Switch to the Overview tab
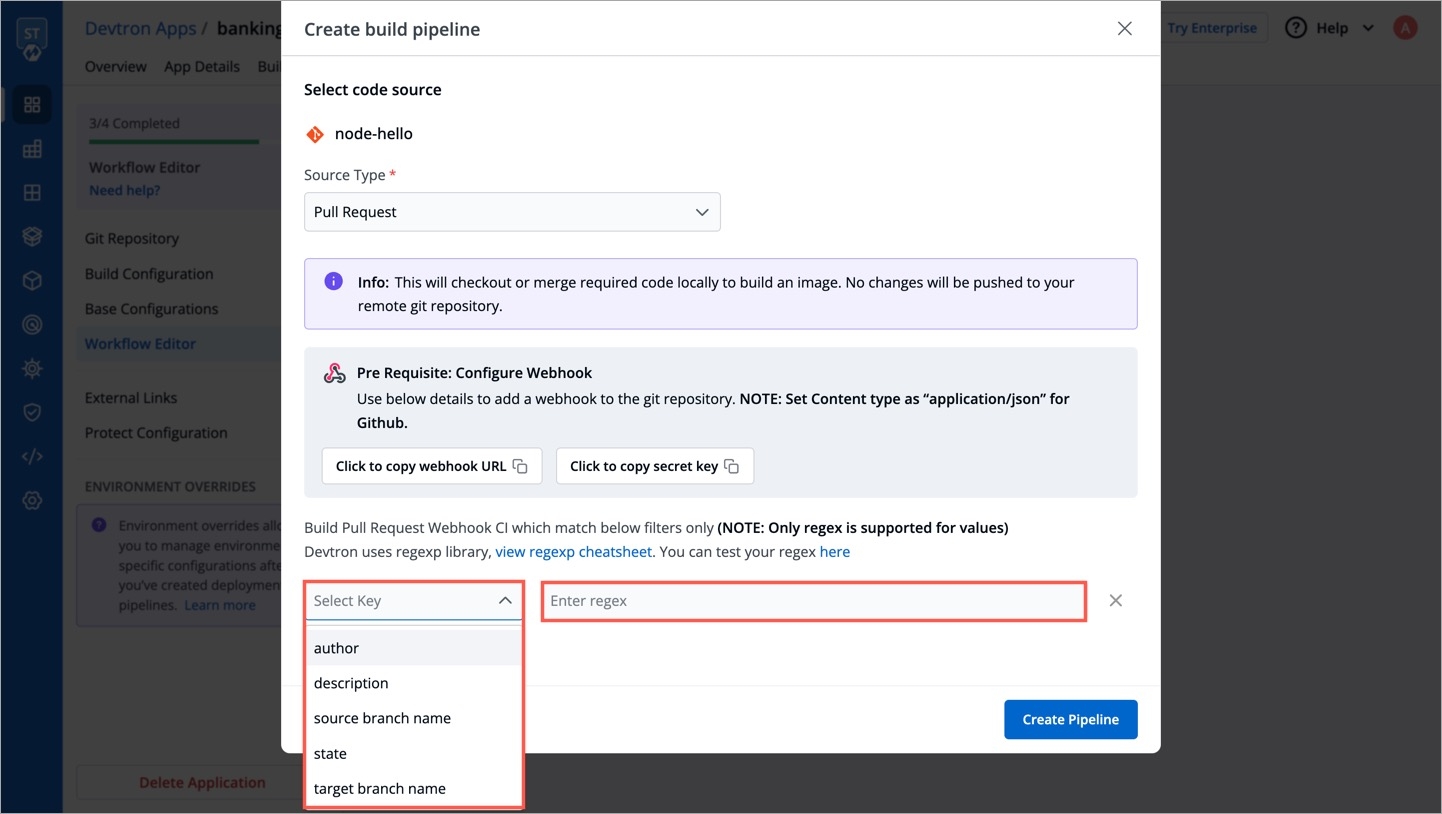 (x=116, y=67)
